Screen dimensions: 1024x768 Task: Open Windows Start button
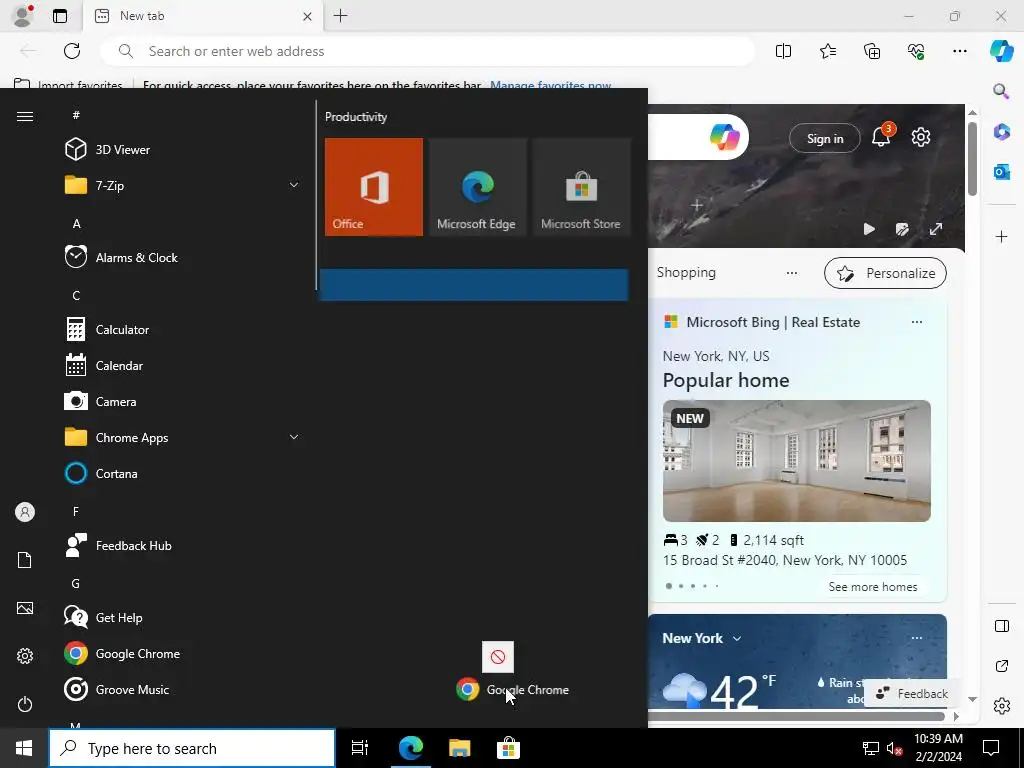pyautogui.click(x=24, y=748)
